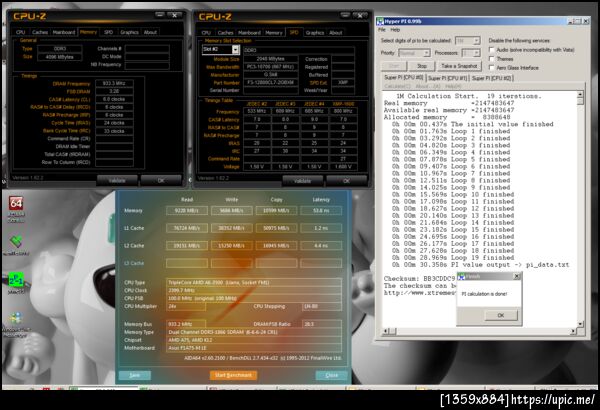Screen dimensions: 600x410
Task: Open Mainboard tab in right CPU-Z window
Action: coord(249,33)
